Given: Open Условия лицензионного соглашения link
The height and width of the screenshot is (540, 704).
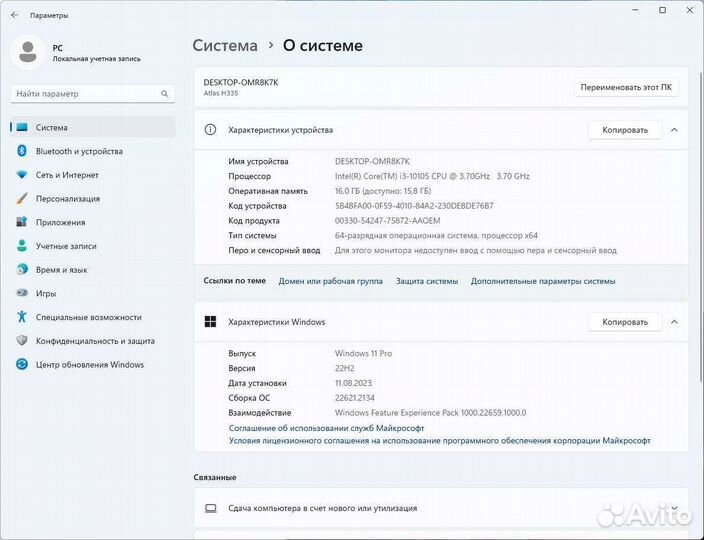Looking at the screenshot, I should (440, 440).
